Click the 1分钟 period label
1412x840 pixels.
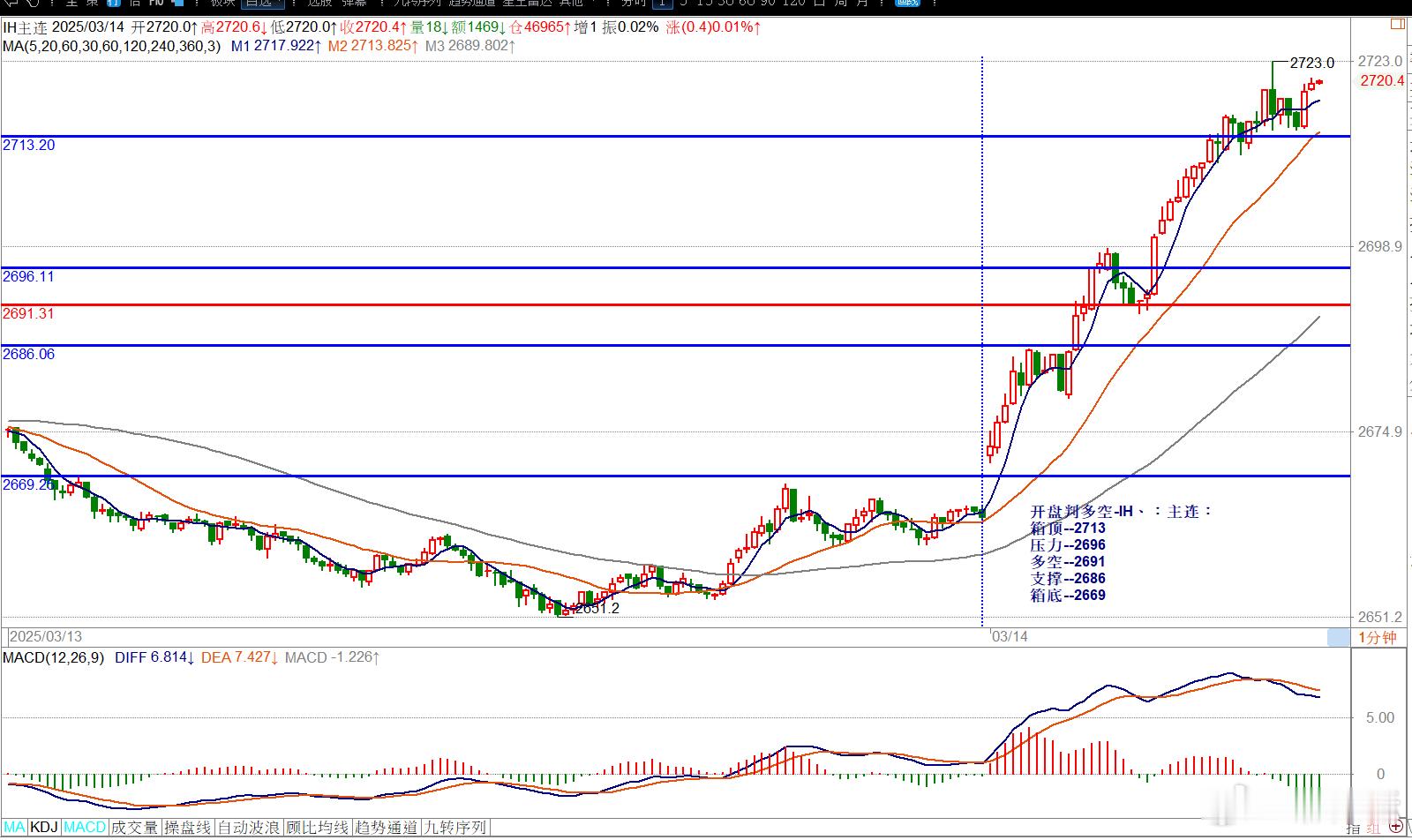[x=1377, y=637]
